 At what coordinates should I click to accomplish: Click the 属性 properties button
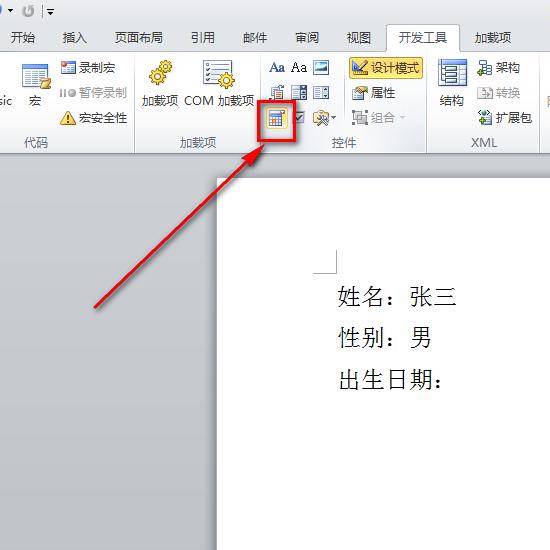click(373, 93)
